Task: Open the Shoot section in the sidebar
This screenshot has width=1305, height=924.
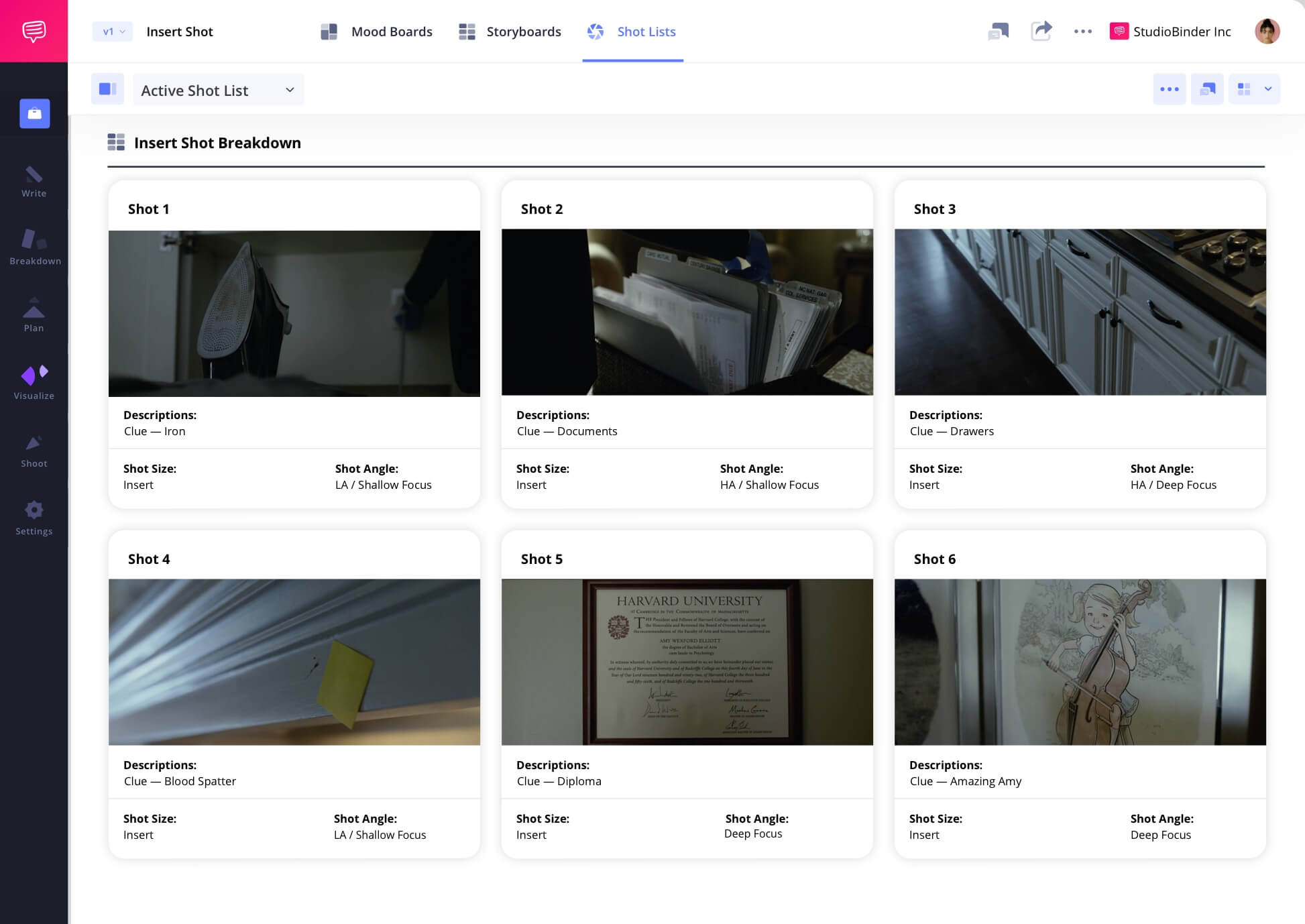Action: [x=34, y=446]
